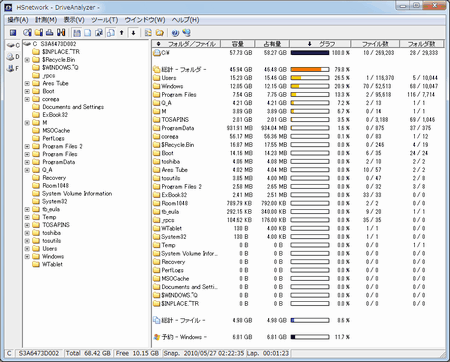Image resolution: width=450 pixels, height=362 pixels.
Task: Expand the TOSAPINS tree node
Action: coord(27,225)
